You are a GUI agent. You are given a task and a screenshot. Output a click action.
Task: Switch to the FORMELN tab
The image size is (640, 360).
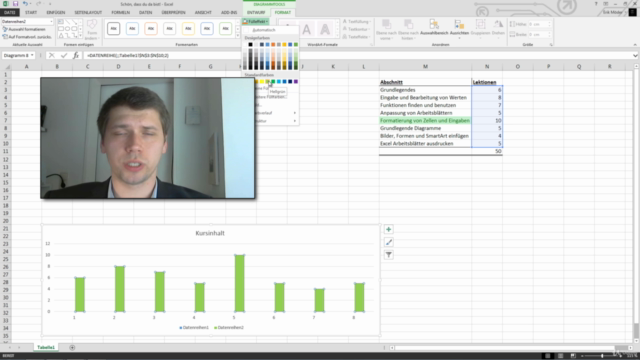pos(120,13)
